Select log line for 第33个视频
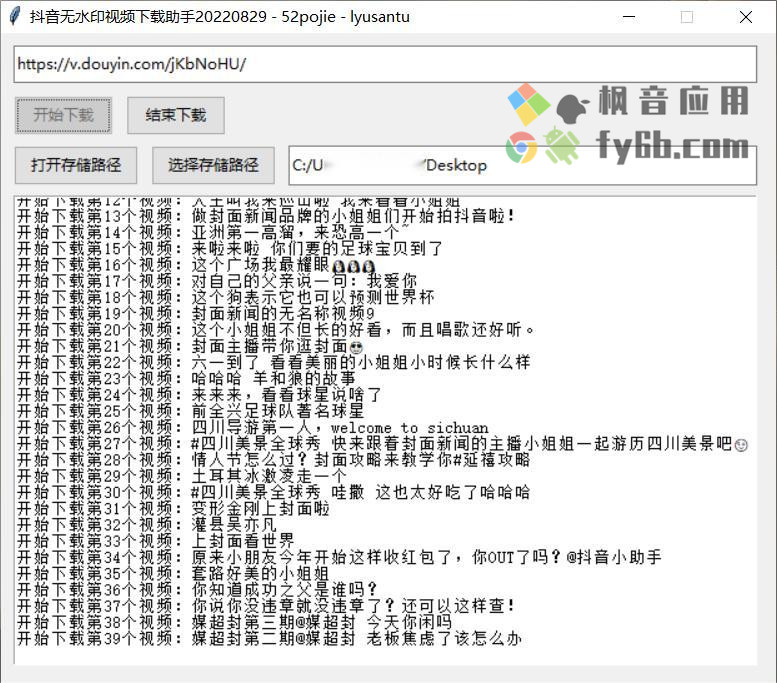Viewport: 777px width, 683px height. point(156,541)
